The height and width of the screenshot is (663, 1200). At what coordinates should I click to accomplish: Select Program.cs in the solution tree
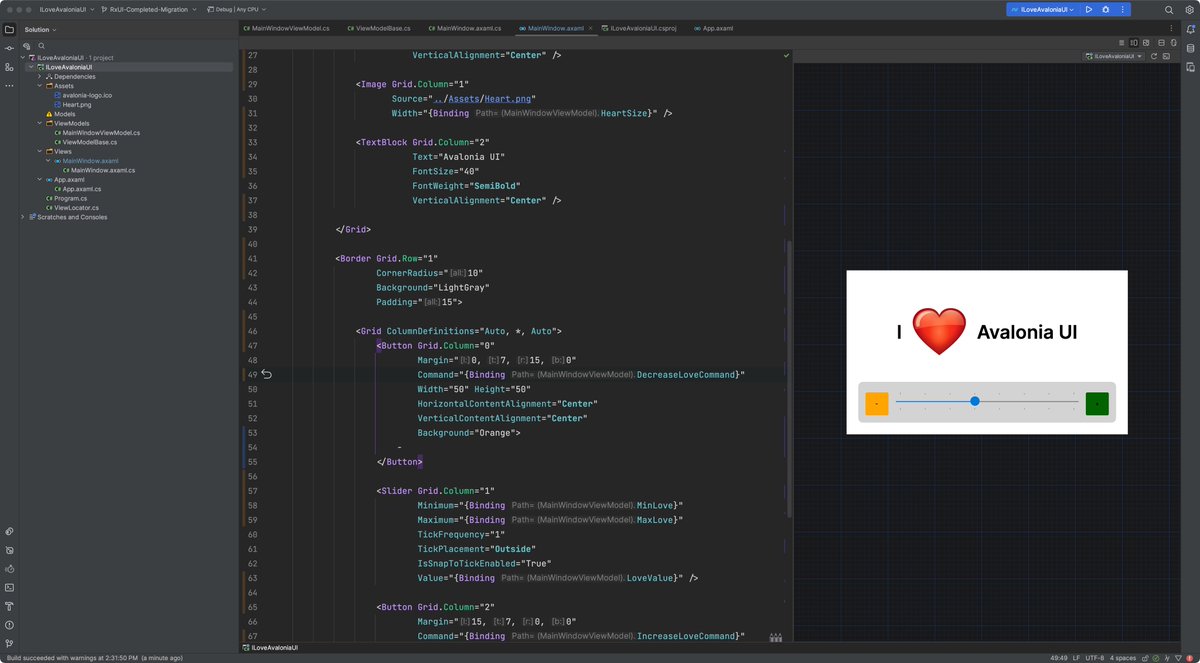coord(65,198)
